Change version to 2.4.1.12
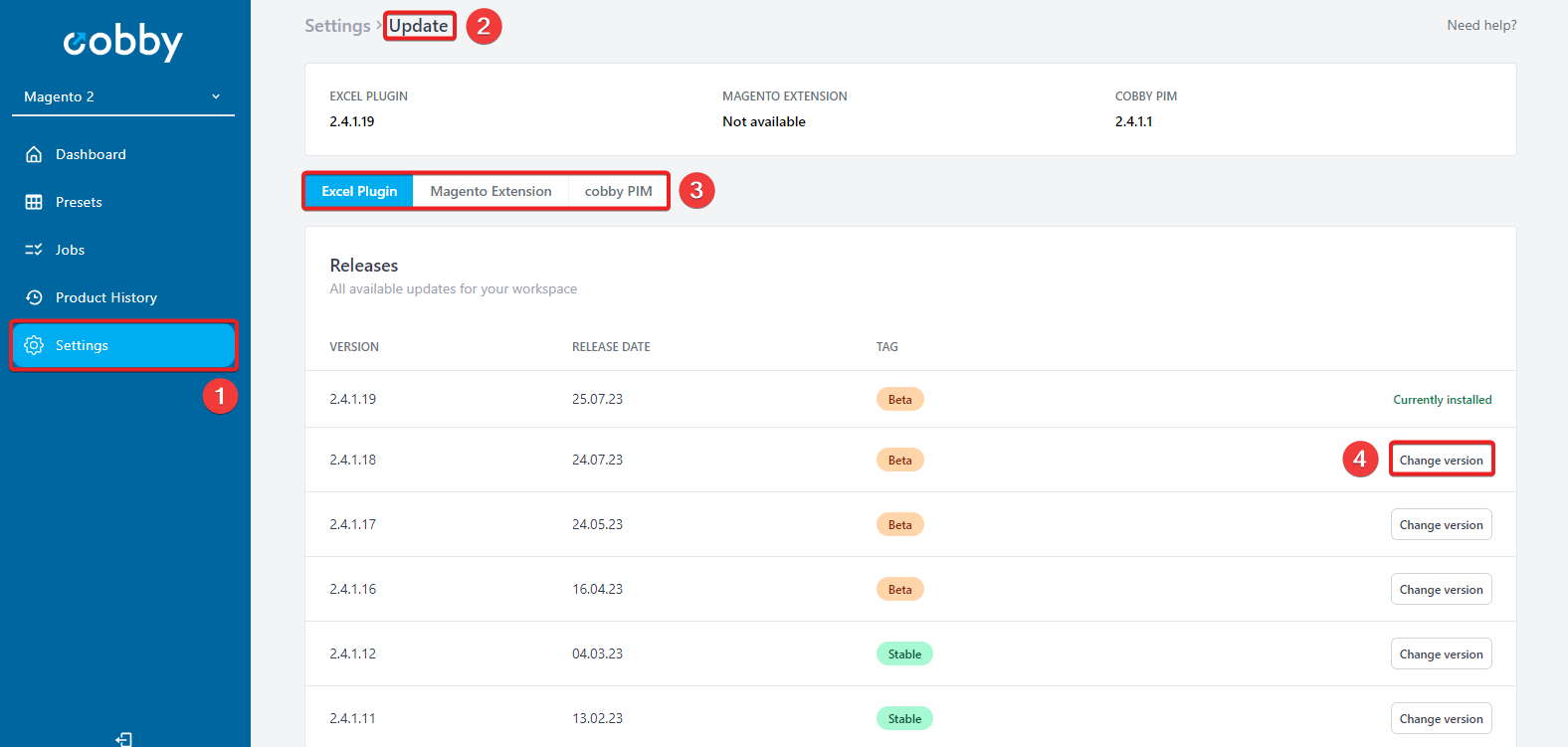 (1441, 654)
